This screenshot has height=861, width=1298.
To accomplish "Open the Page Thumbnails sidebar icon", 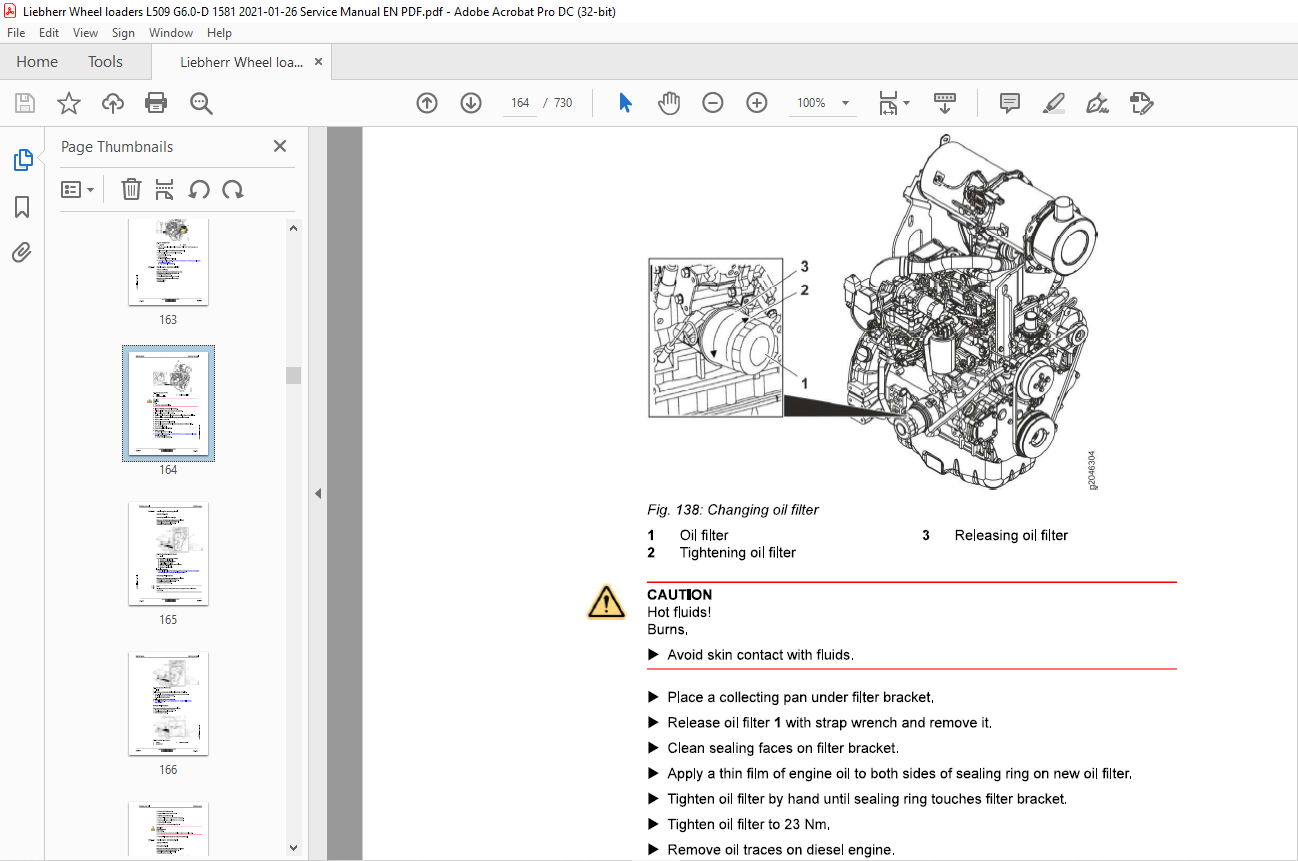I will pyautogui.click(x=22, y=160).
